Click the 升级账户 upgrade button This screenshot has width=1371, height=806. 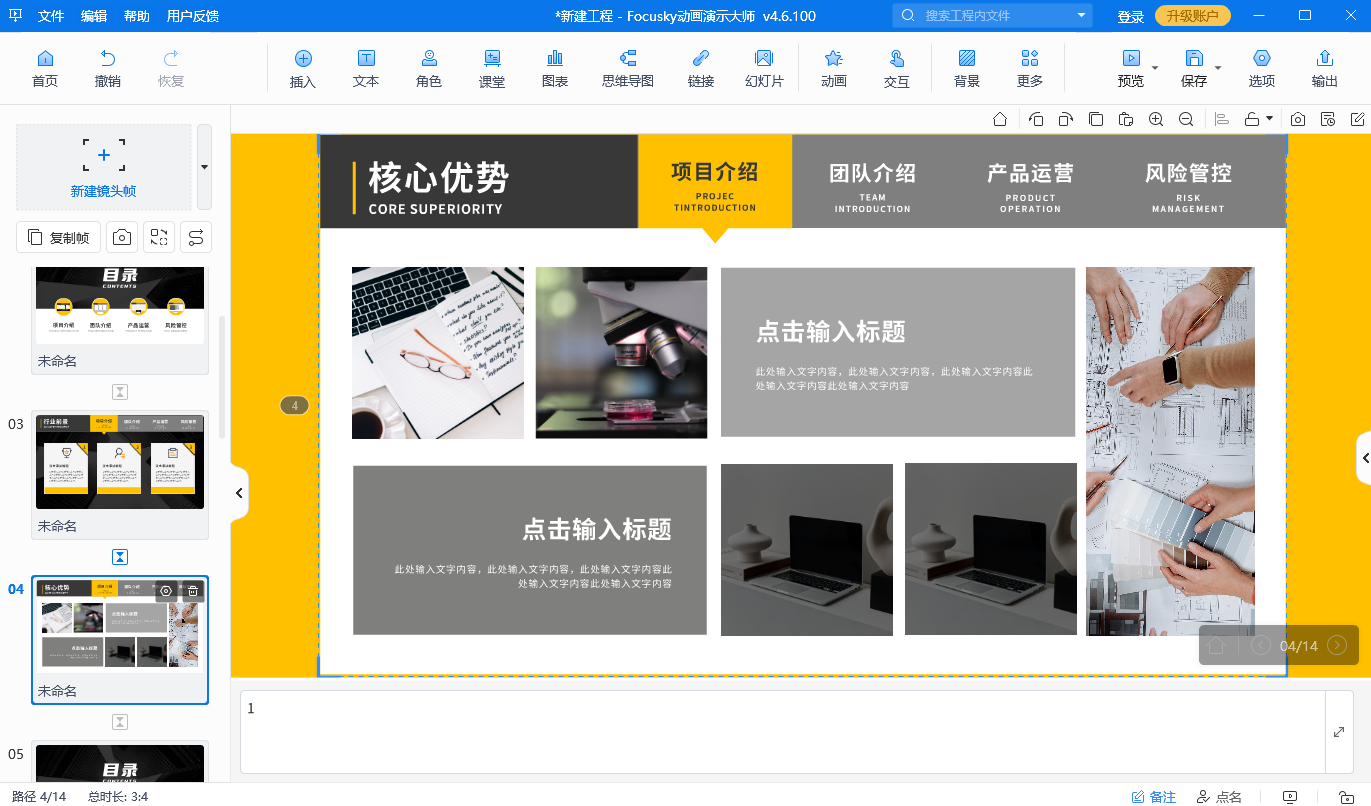[x=1193, y=16]
